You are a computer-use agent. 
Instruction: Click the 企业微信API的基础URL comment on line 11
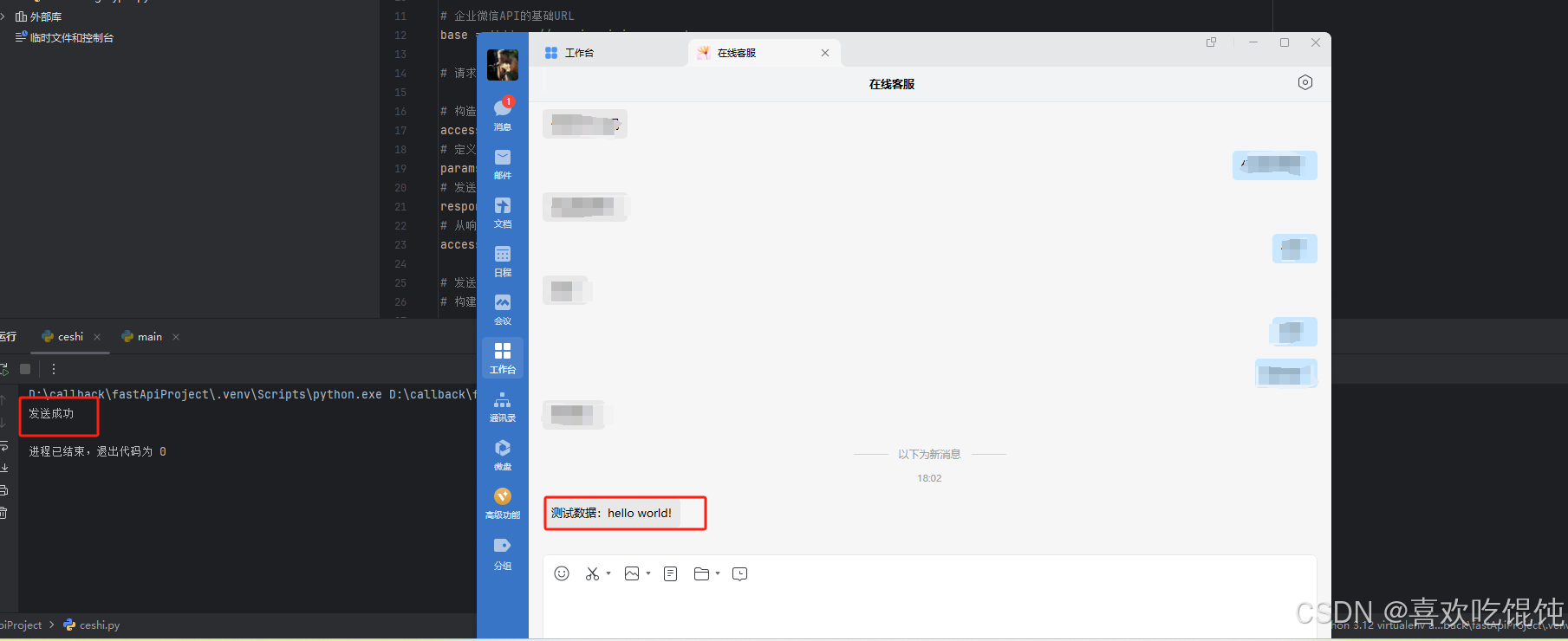click(x=507, y=16)
